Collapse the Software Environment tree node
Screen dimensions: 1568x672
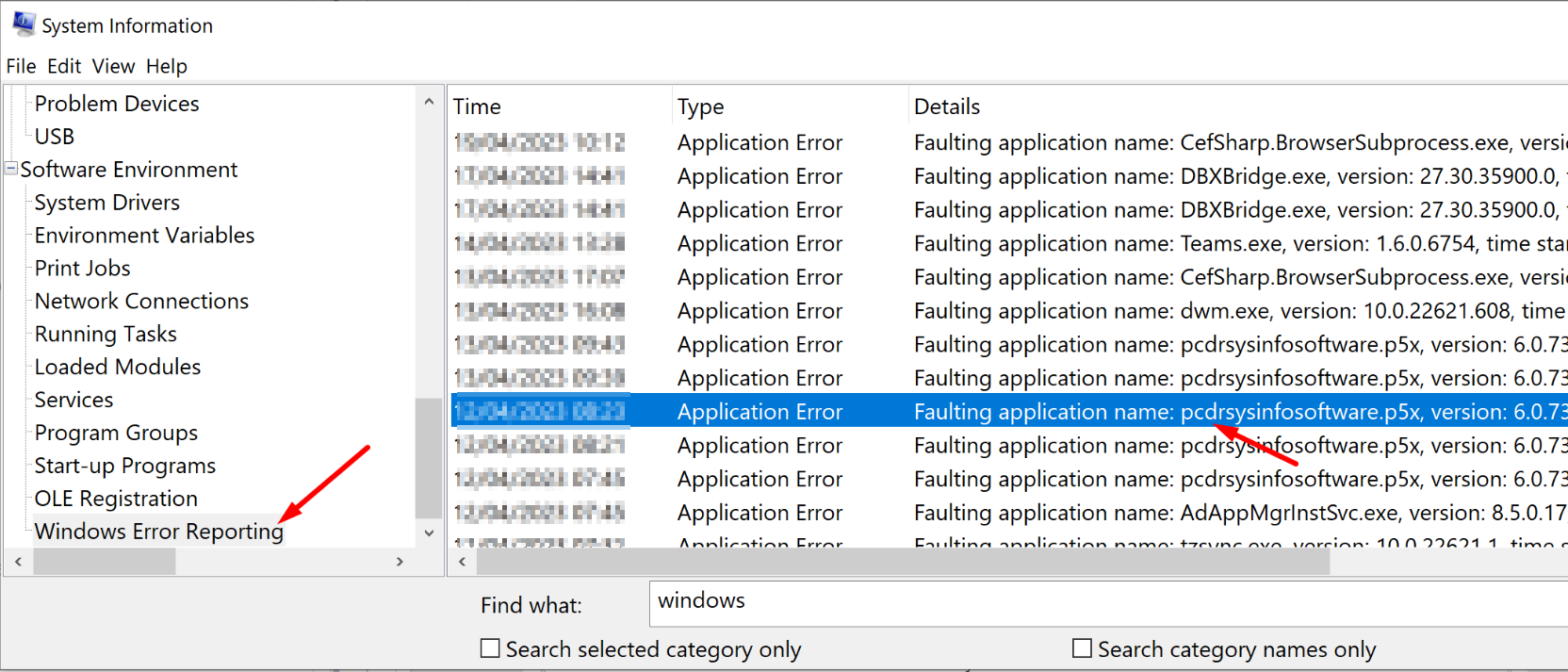[x=11, y=169]
